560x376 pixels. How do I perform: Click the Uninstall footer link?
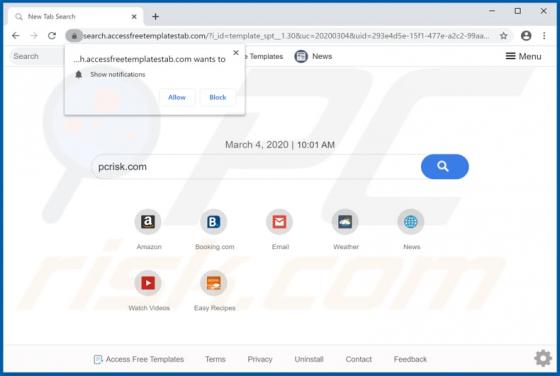tap(309, 359)
